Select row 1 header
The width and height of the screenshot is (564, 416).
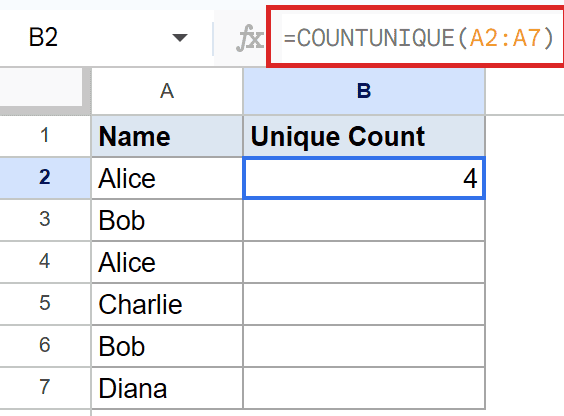45,136
